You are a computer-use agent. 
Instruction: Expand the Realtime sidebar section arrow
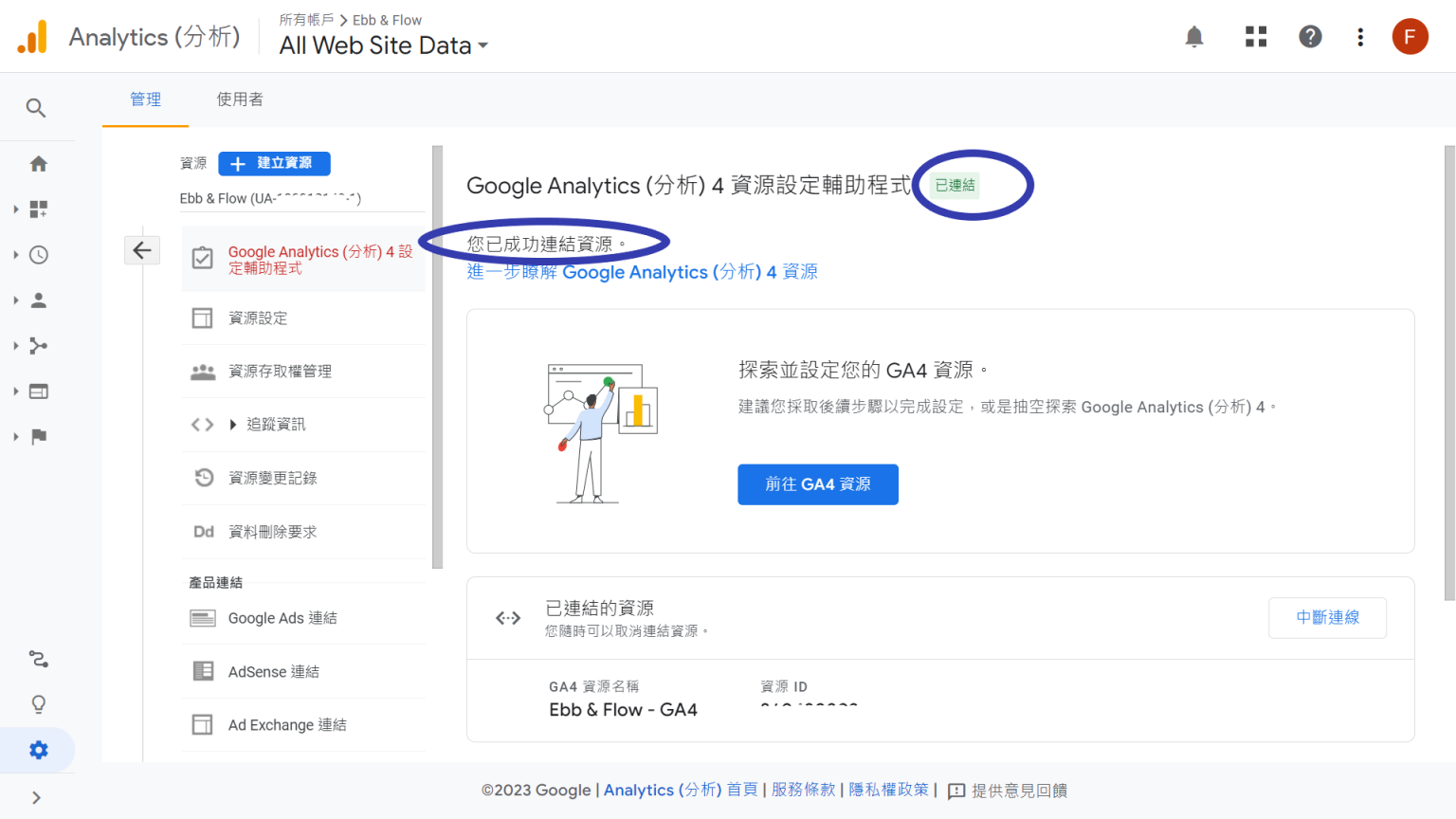(x=16, y=255)
